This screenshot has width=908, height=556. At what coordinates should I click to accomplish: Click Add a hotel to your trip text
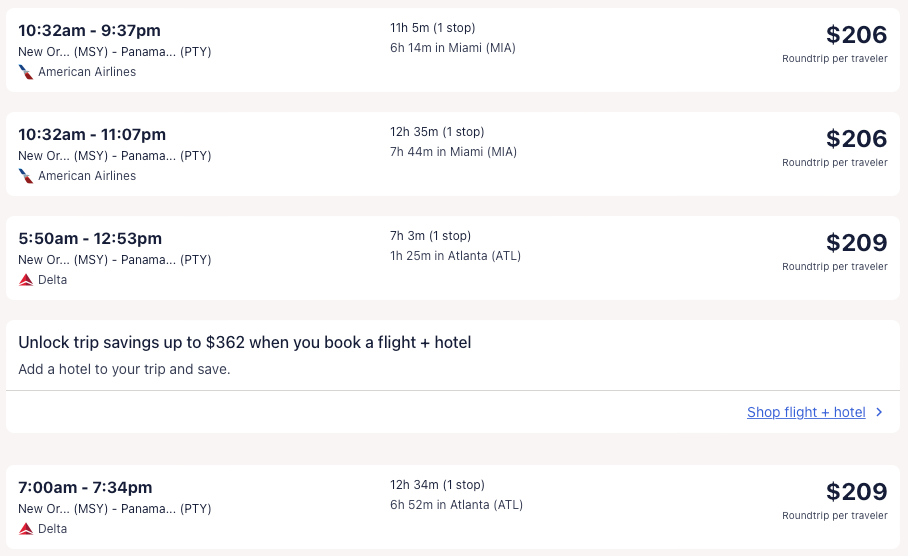tap(124, 369)
